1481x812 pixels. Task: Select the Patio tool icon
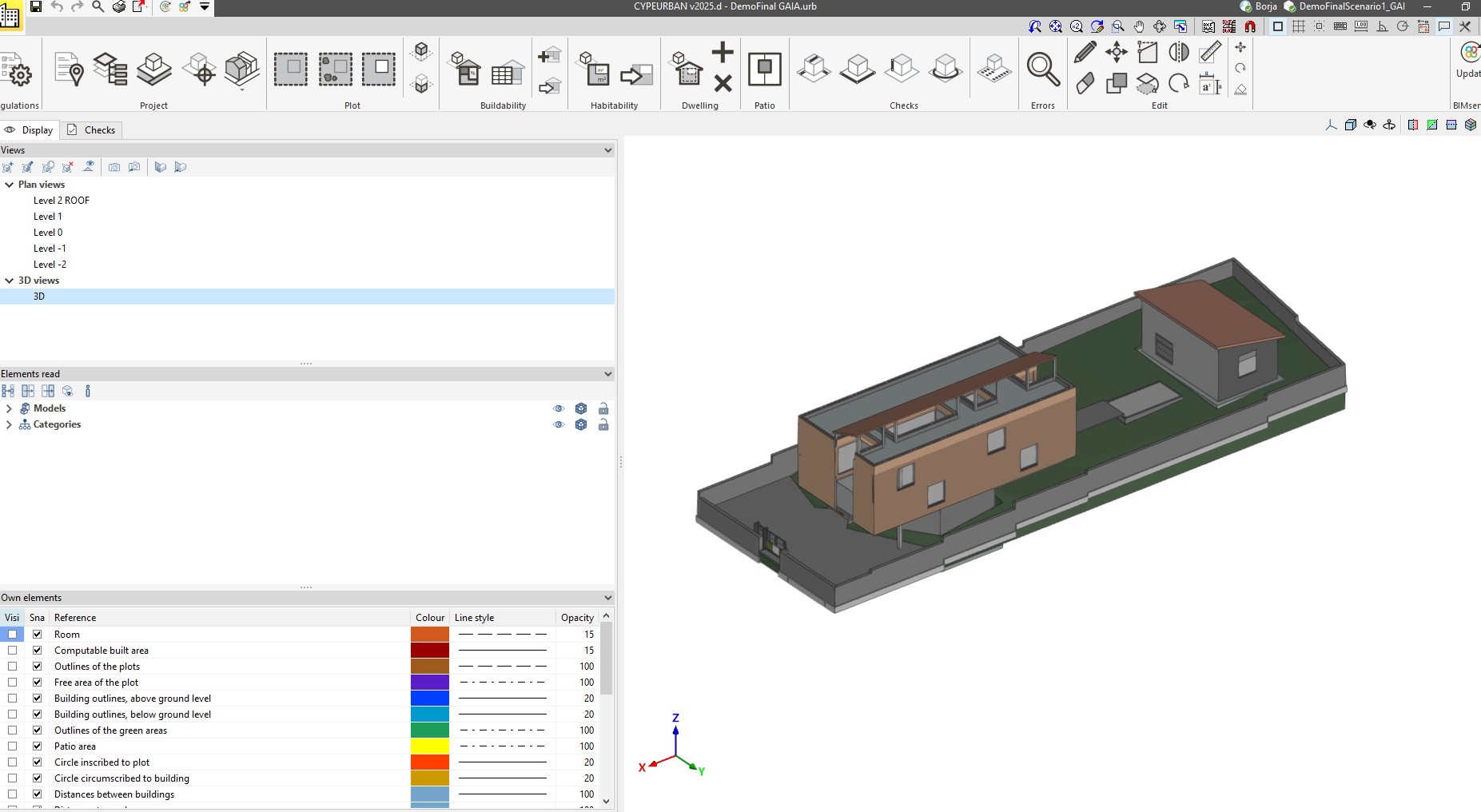click(764, 70)
